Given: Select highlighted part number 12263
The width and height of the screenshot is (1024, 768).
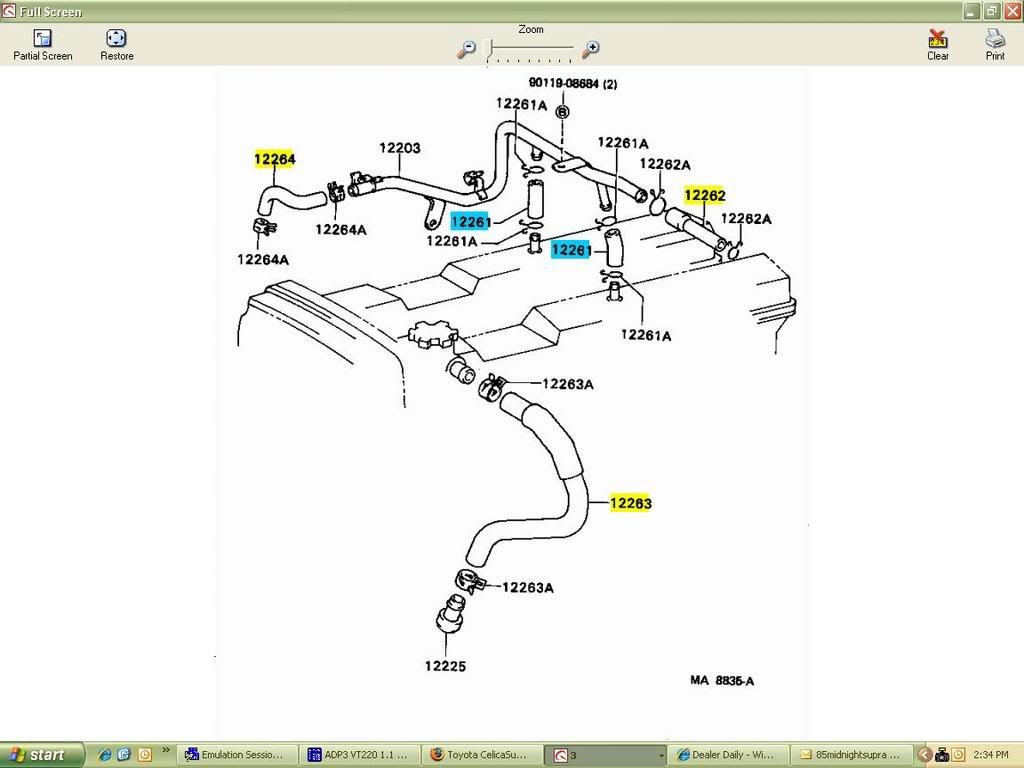Looking at the screenshot, I should click(630, 503).
